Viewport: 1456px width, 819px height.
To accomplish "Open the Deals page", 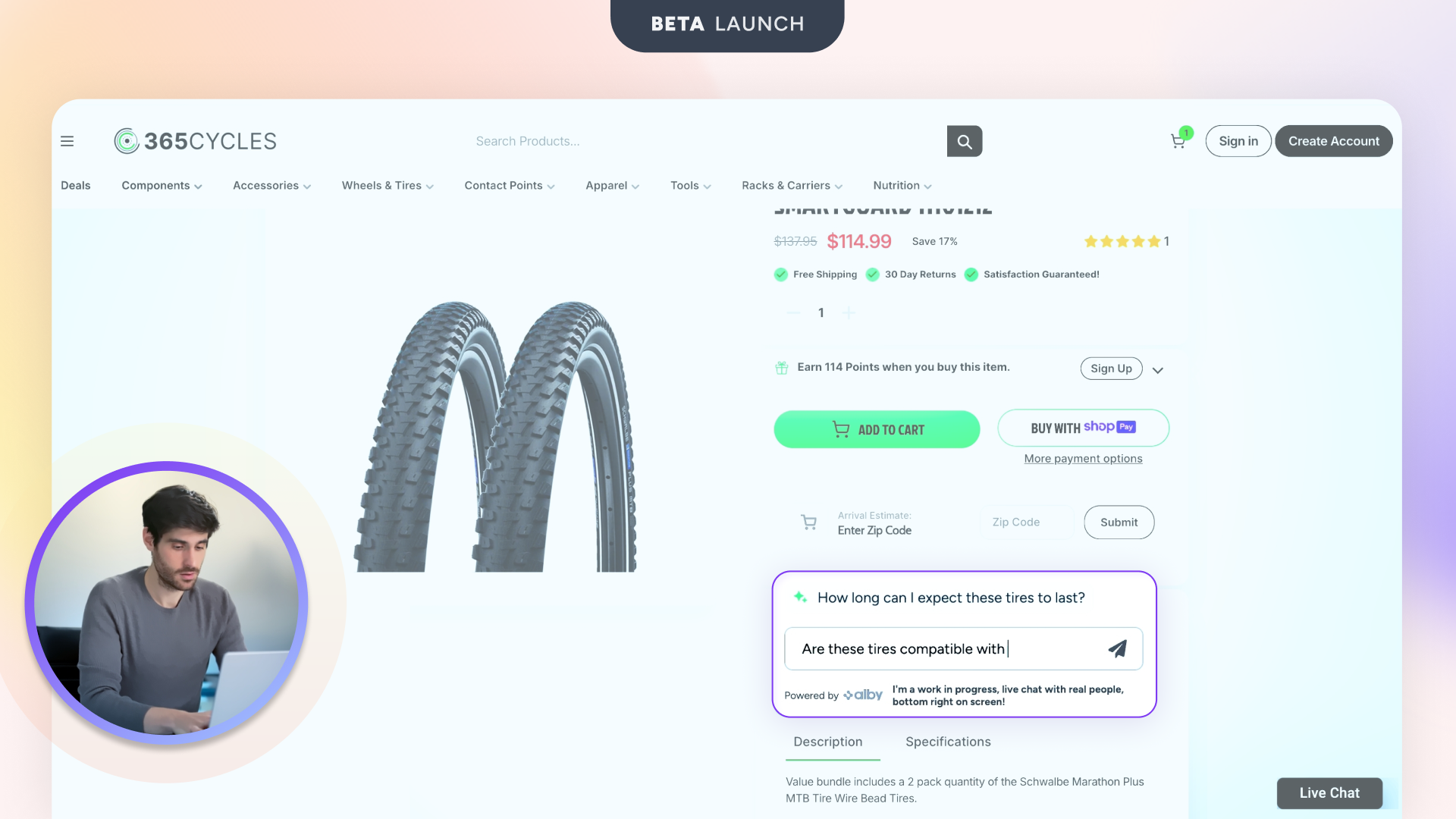I will tap(76, 186).
